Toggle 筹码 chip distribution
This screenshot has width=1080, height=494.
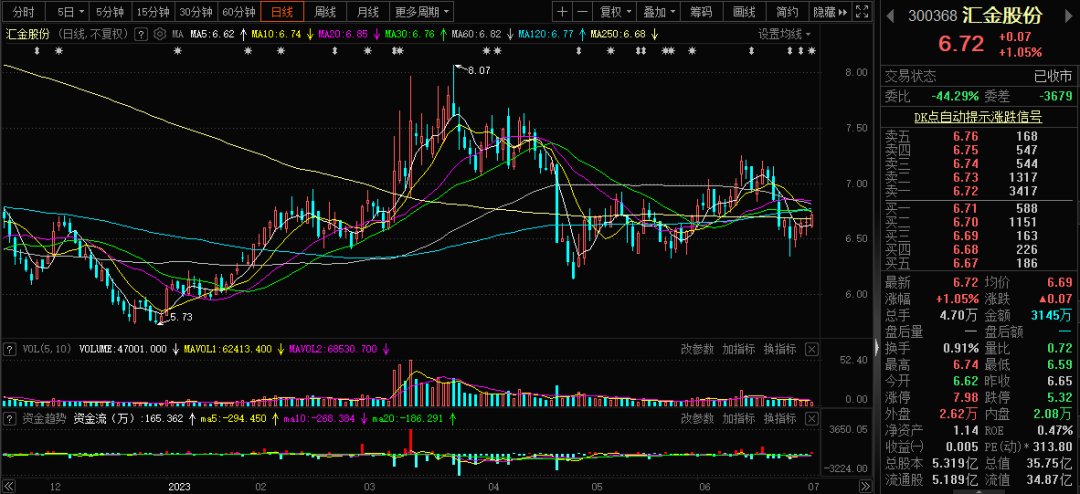click(x=702, y=12)
